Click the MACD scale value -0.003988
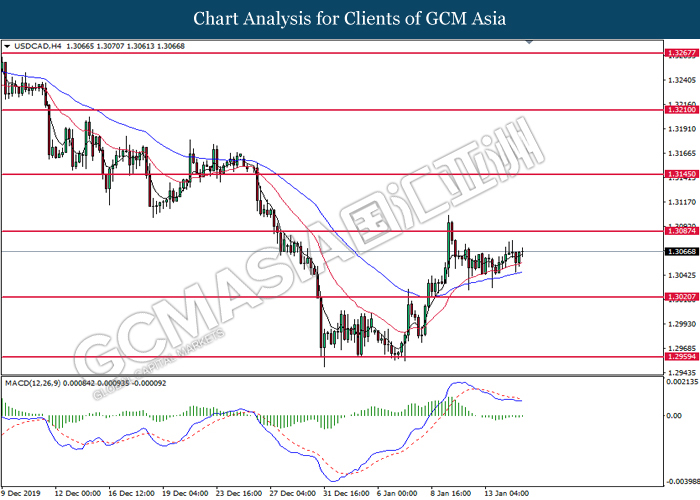Image resolution: width=700 pixels, height=500 pixels. [x=683, y=482]
